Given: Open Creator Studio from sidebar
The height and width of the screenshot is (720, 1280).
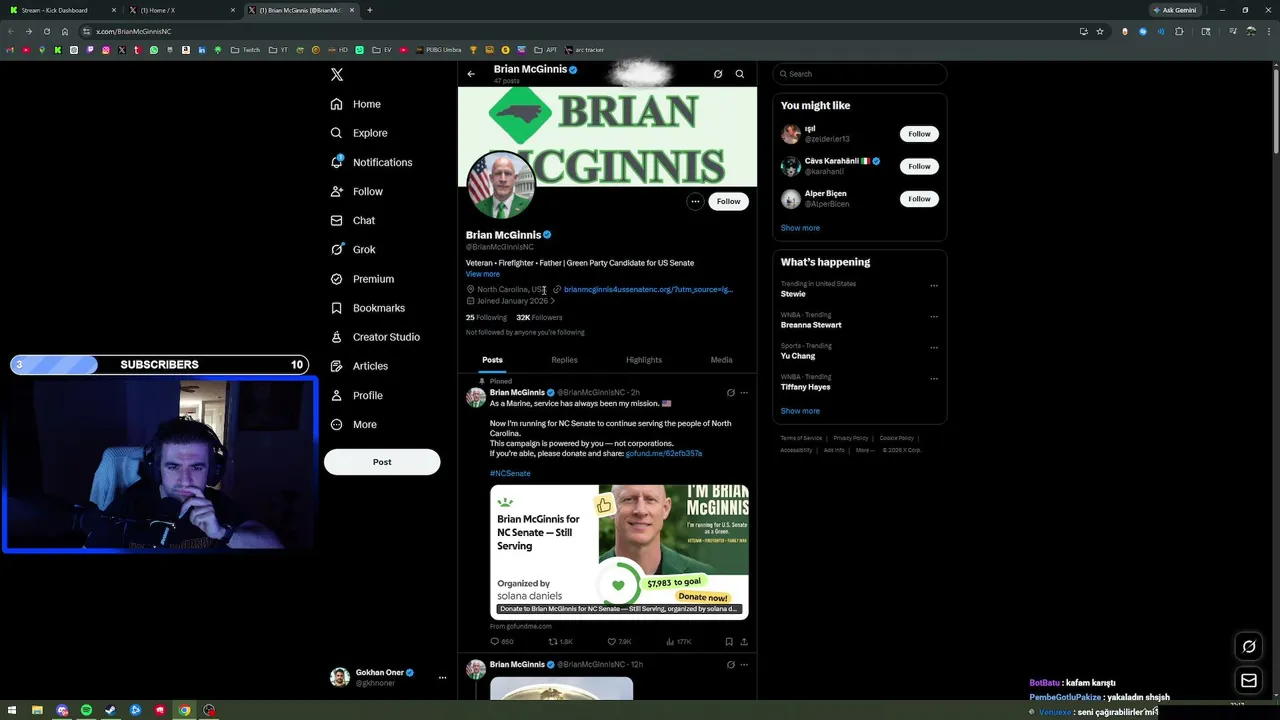Looking at the screenshot, I should (x=375, y=337).
